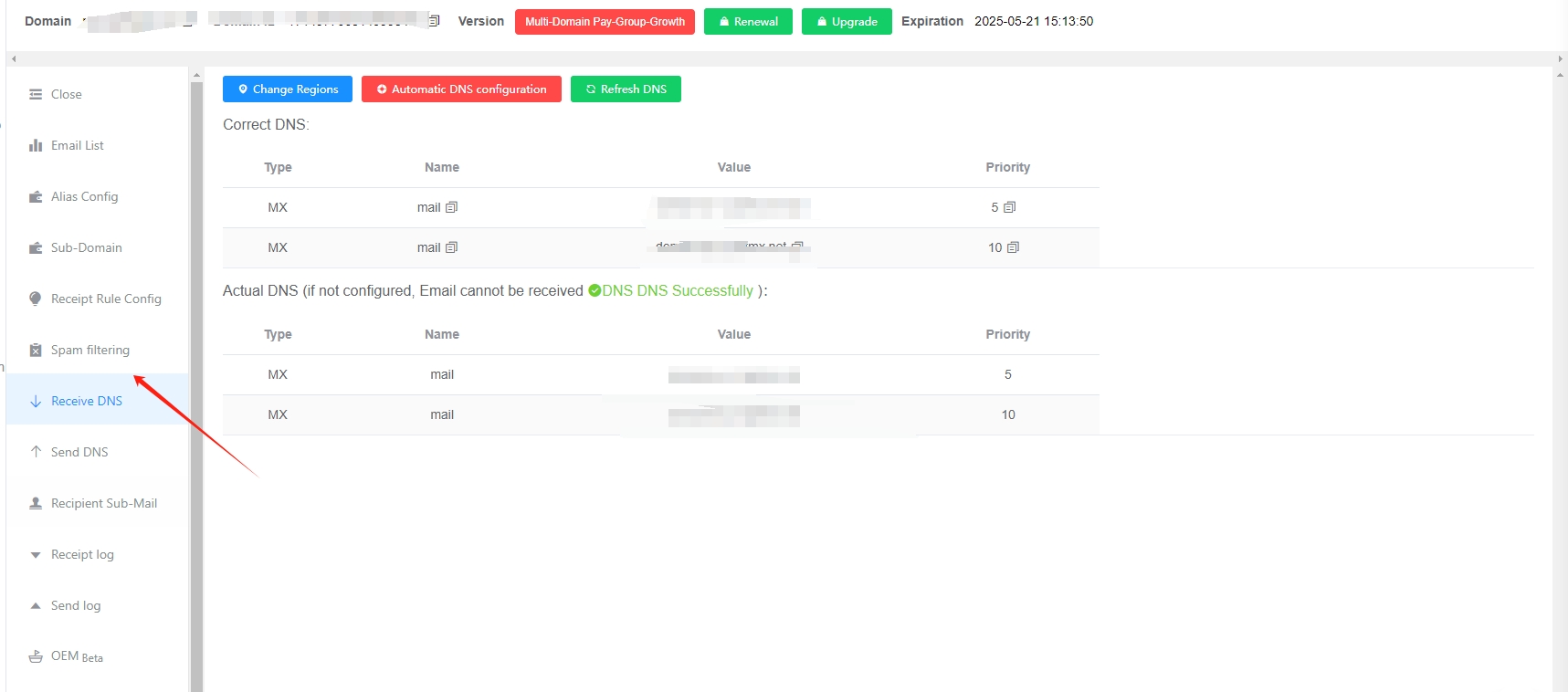Screen dimensions: 1568x692
Task: Click the expiration date 2025-05-21 15:13:50
Action: (1034, 21)
